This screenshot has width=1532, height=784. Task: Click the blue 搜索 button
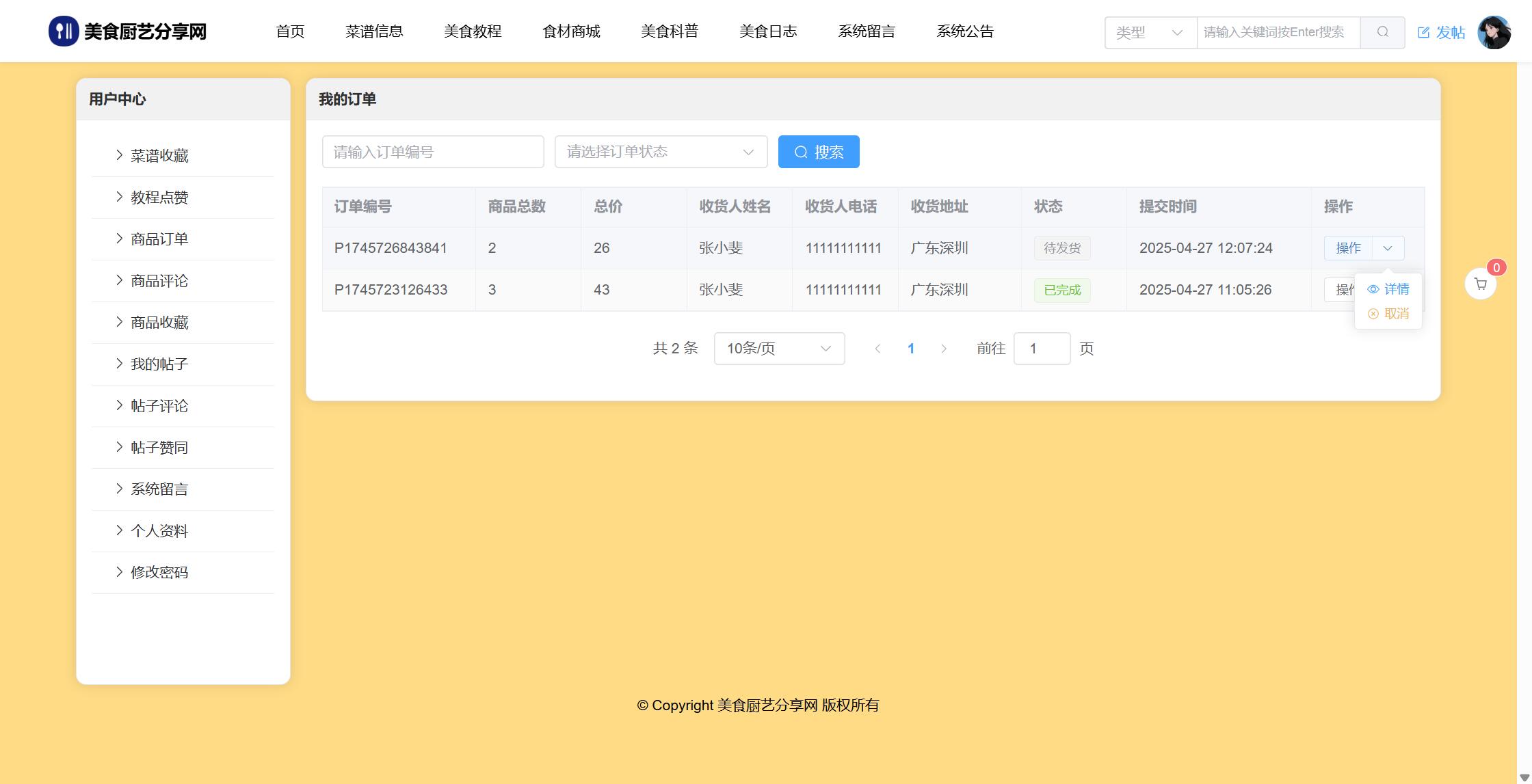(x=819, y=152)
